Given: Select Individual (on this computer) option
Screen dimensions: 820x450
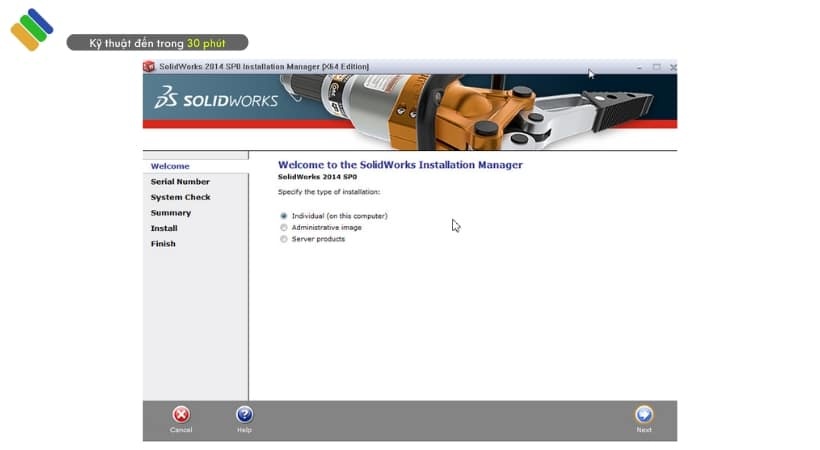Looking at the screenshot, I should tap(283, 216).
